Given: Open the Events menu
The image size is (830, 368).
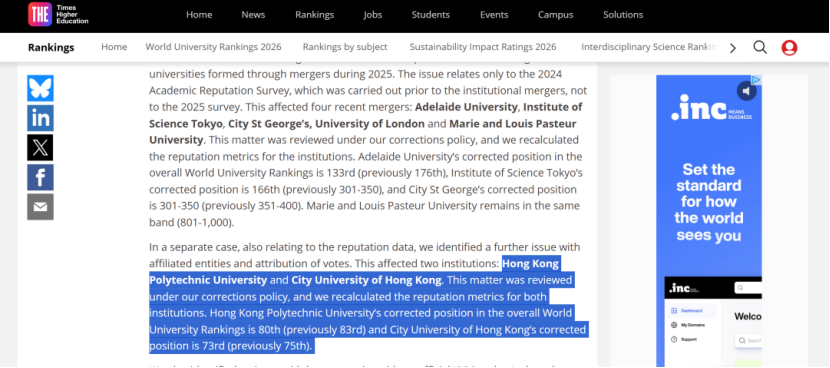Looking at the screenshot, I should click(494, 15).
